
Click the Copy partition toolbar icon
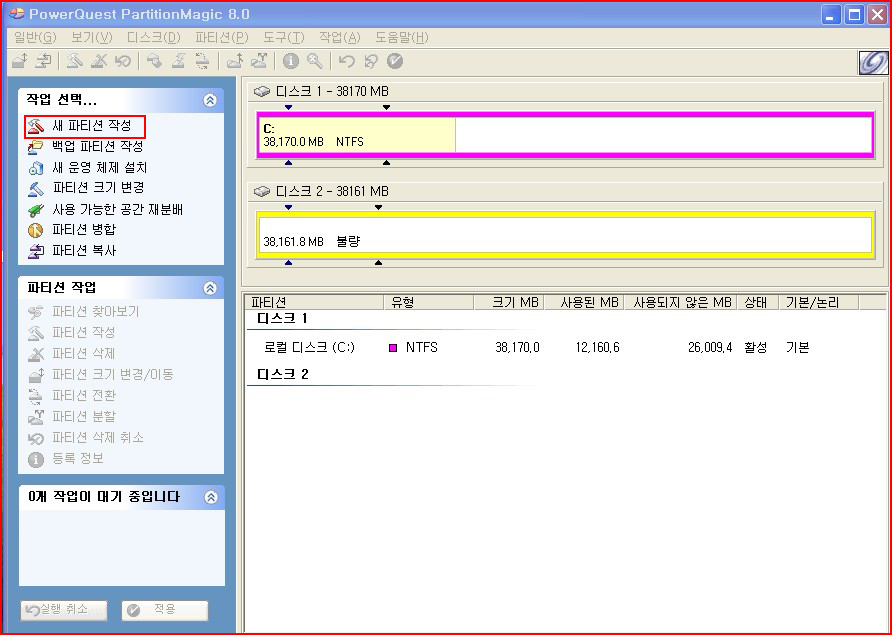coord(43,60)
